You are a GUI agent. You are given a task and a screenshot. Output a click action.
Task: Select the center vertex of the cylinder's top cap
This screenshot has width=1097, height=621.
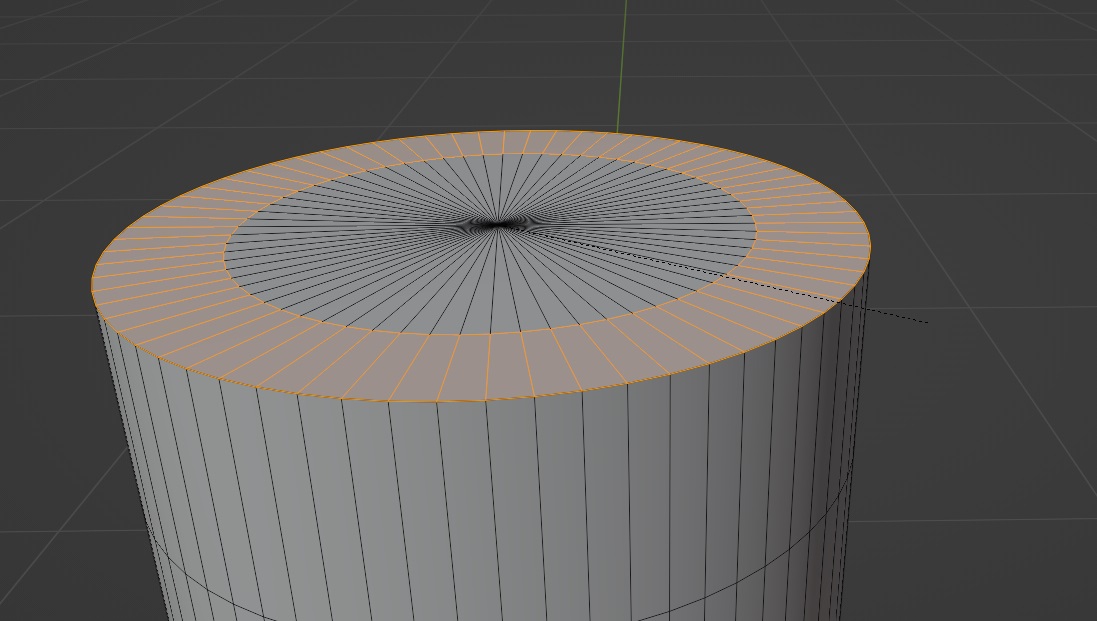(x=498, y=224)
